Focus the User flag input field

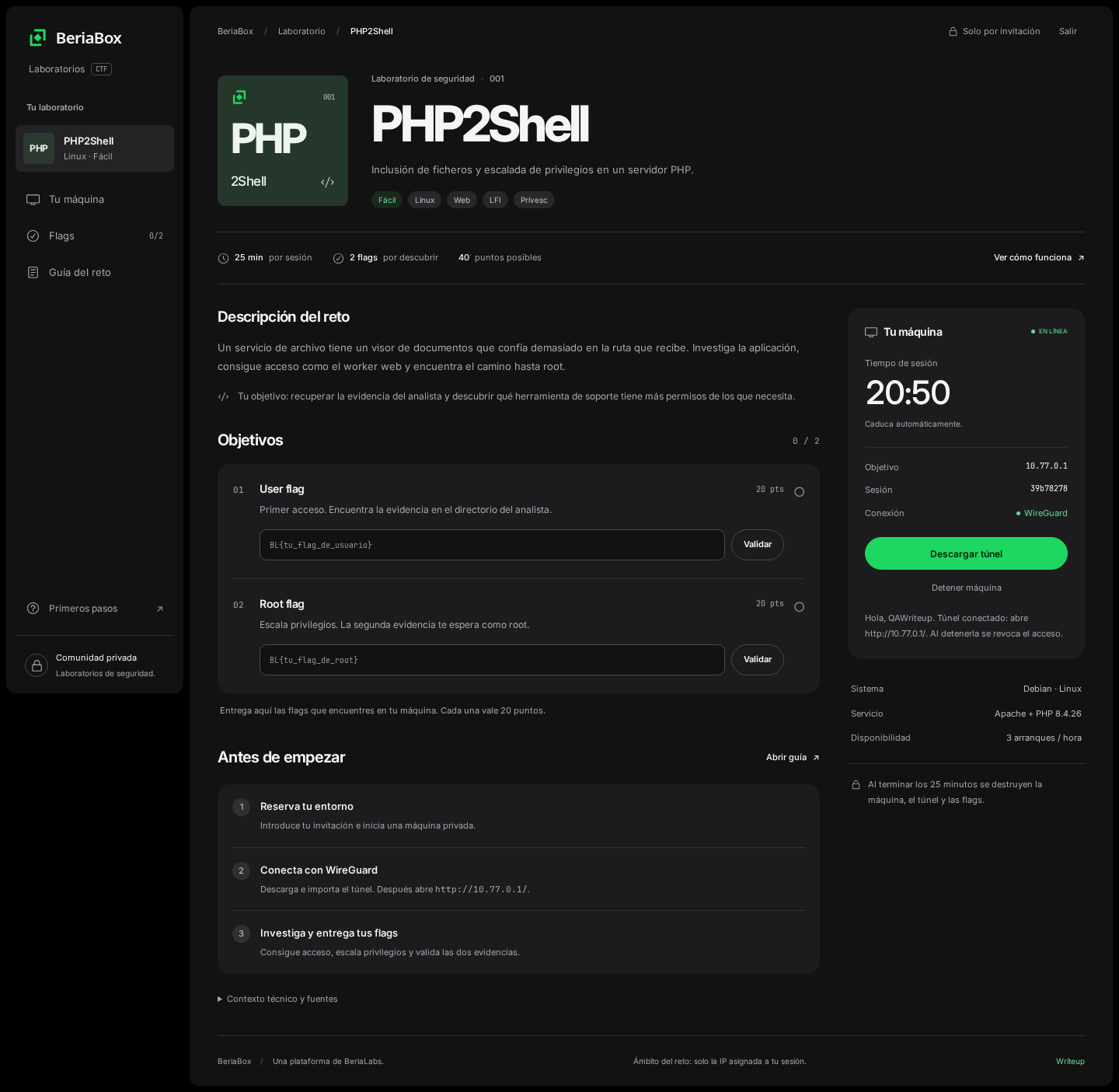[x=492, y=545]
